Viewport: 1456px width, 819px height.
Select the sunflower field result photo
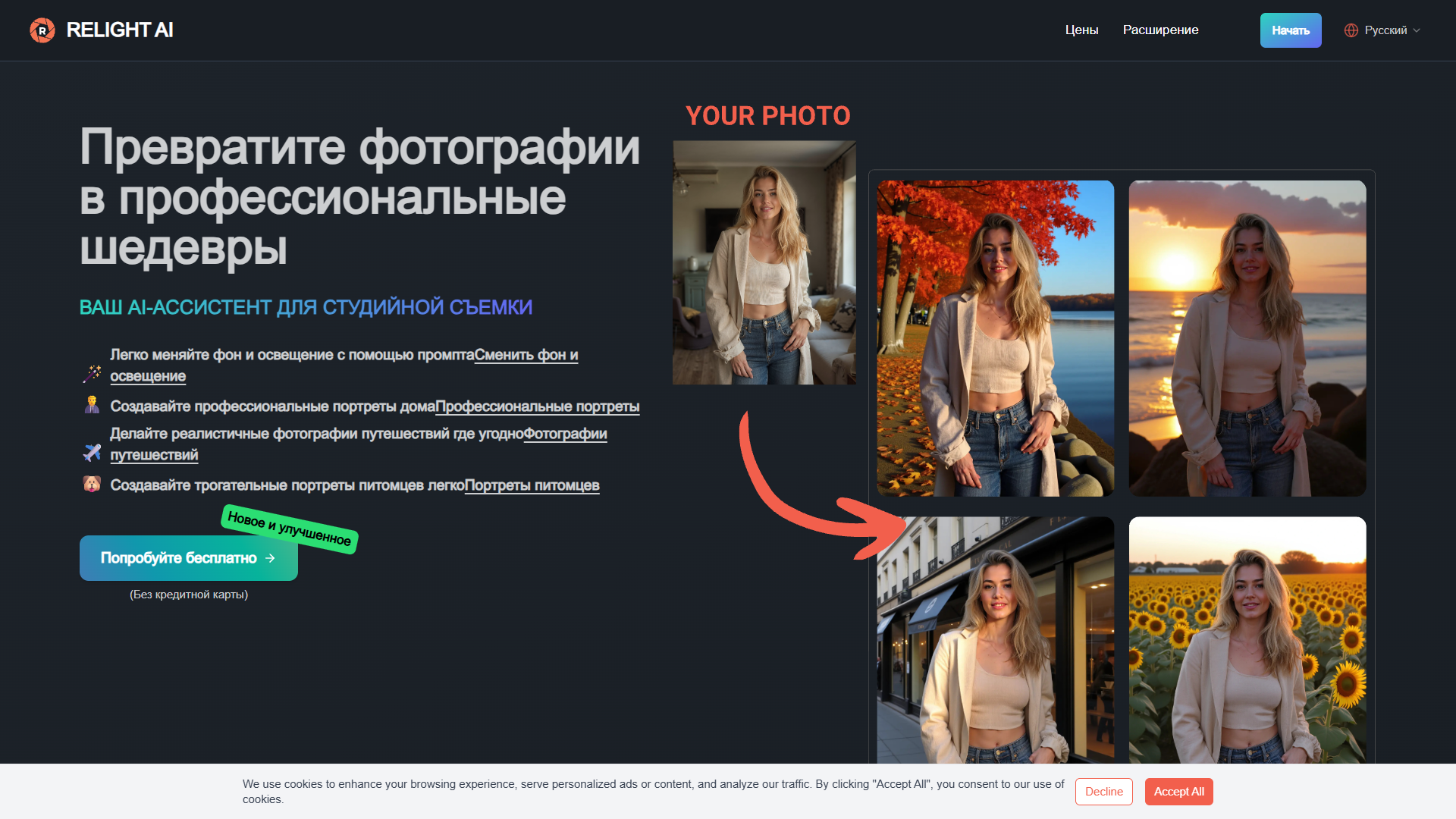[x=1247, y=640]
